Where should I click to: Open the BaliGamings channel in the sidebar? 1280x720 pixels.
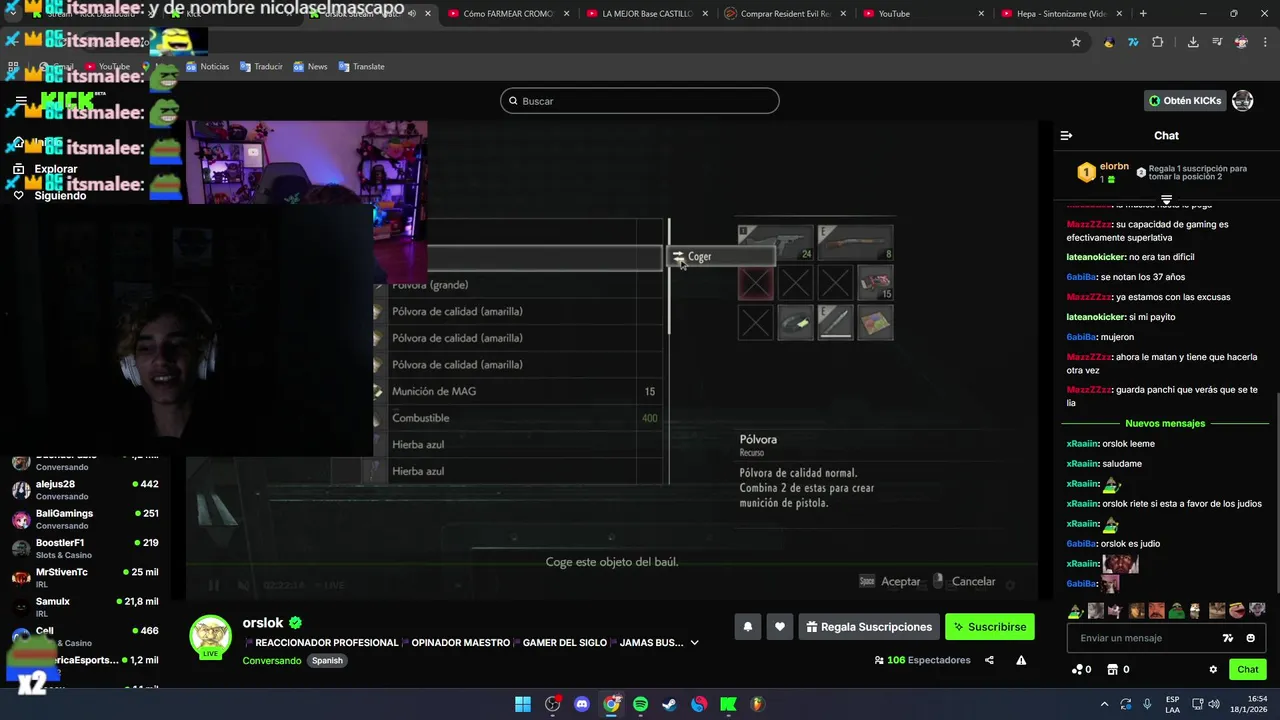pos(85,519)
